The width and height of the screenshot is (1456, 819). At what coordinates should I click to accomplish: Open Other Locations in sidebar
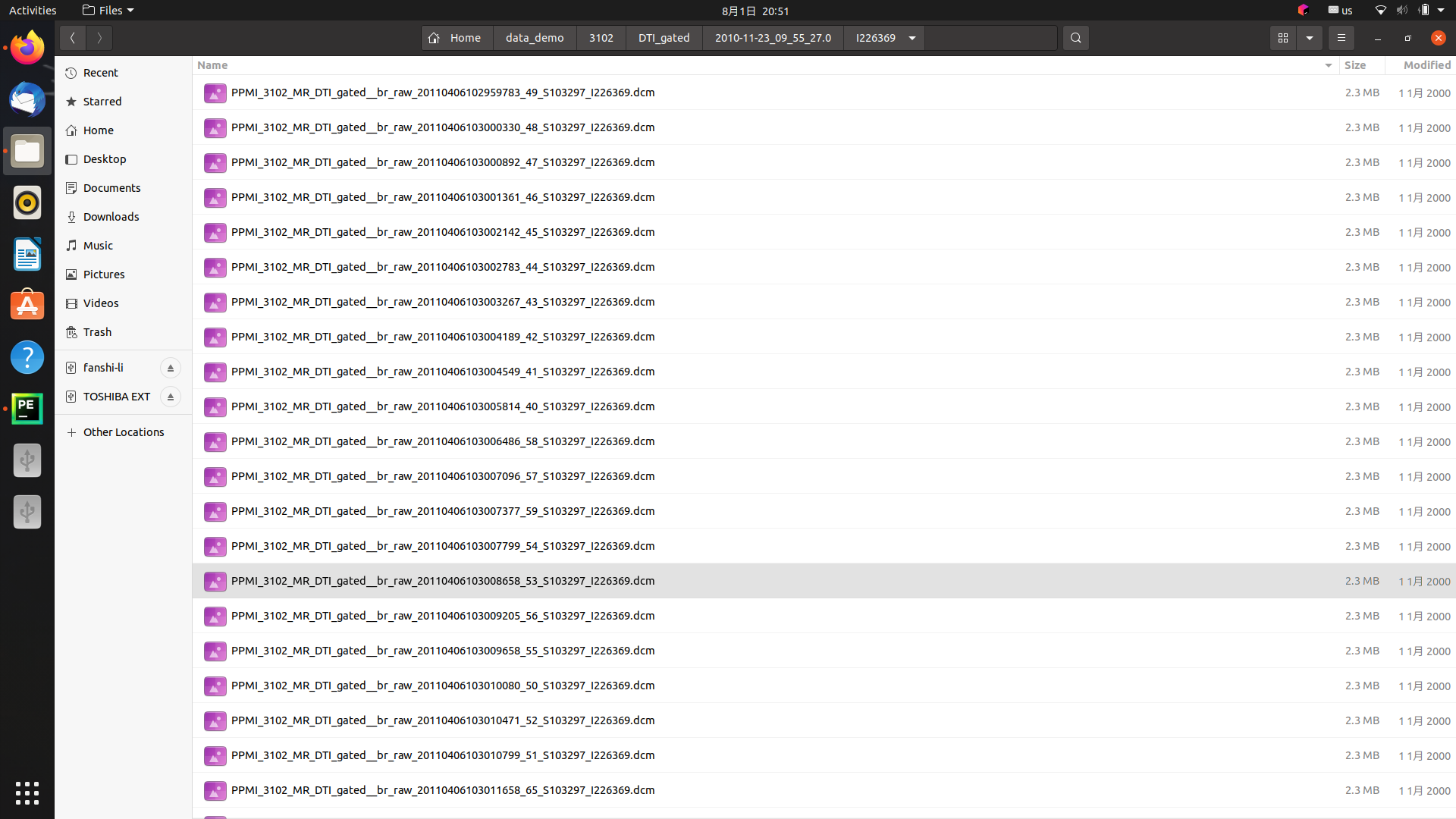click(123, 432)
